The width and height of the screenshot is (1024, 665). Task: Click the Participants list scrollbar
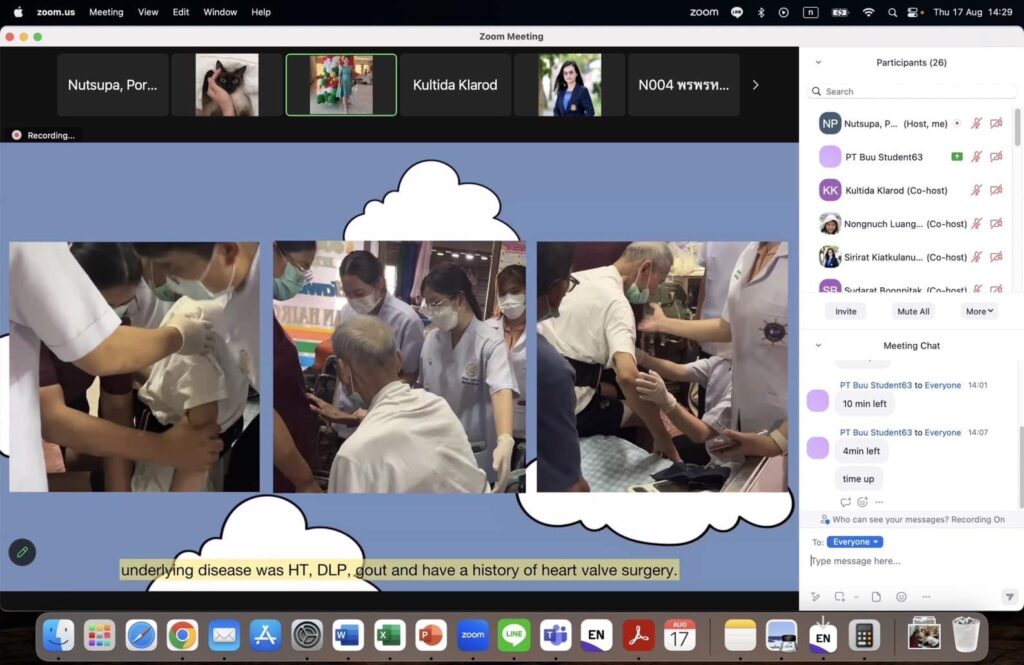coord(1018,130)
